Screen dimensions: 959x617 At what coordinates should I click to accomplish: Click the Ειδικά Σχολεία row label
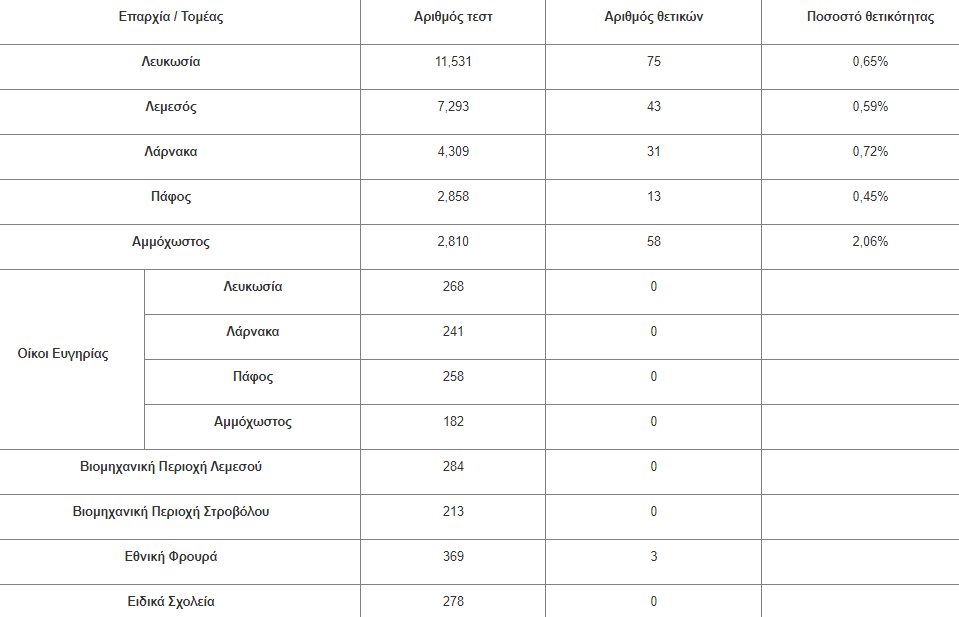point(171,602)
